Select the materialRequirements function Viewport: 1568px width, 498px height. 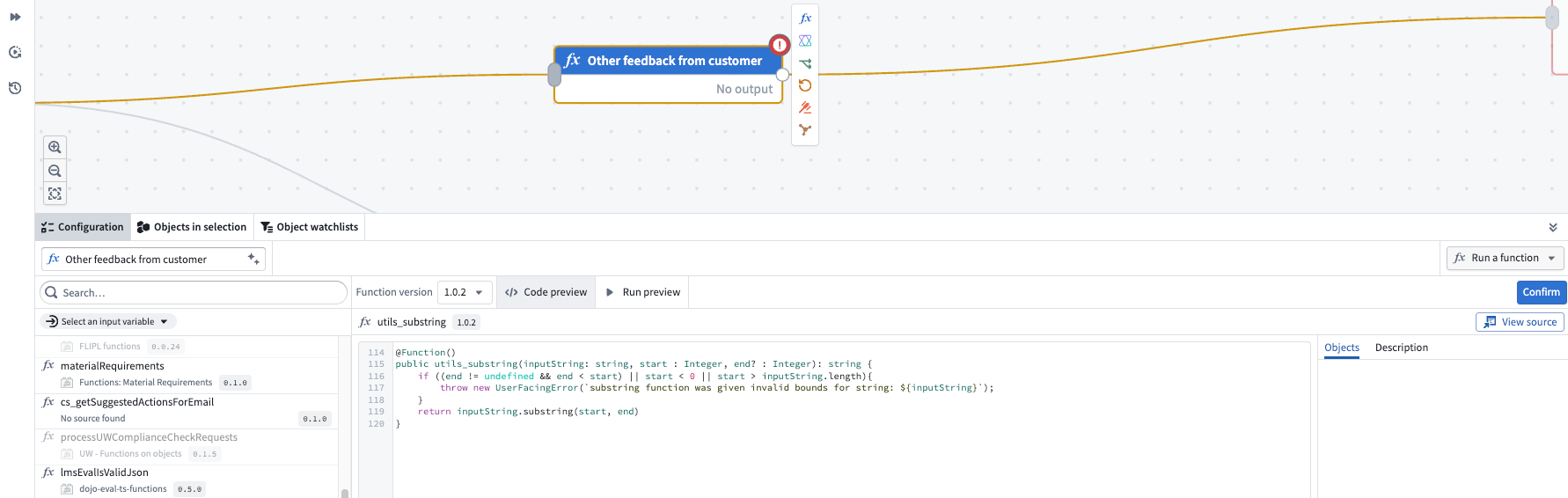tap(187, 375)
